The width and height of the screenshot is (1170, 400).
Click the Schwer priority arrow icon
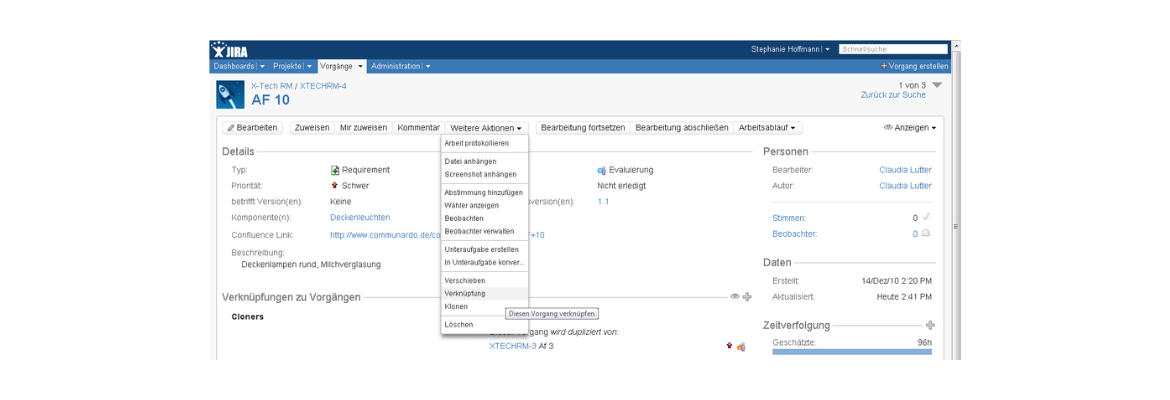335,186
